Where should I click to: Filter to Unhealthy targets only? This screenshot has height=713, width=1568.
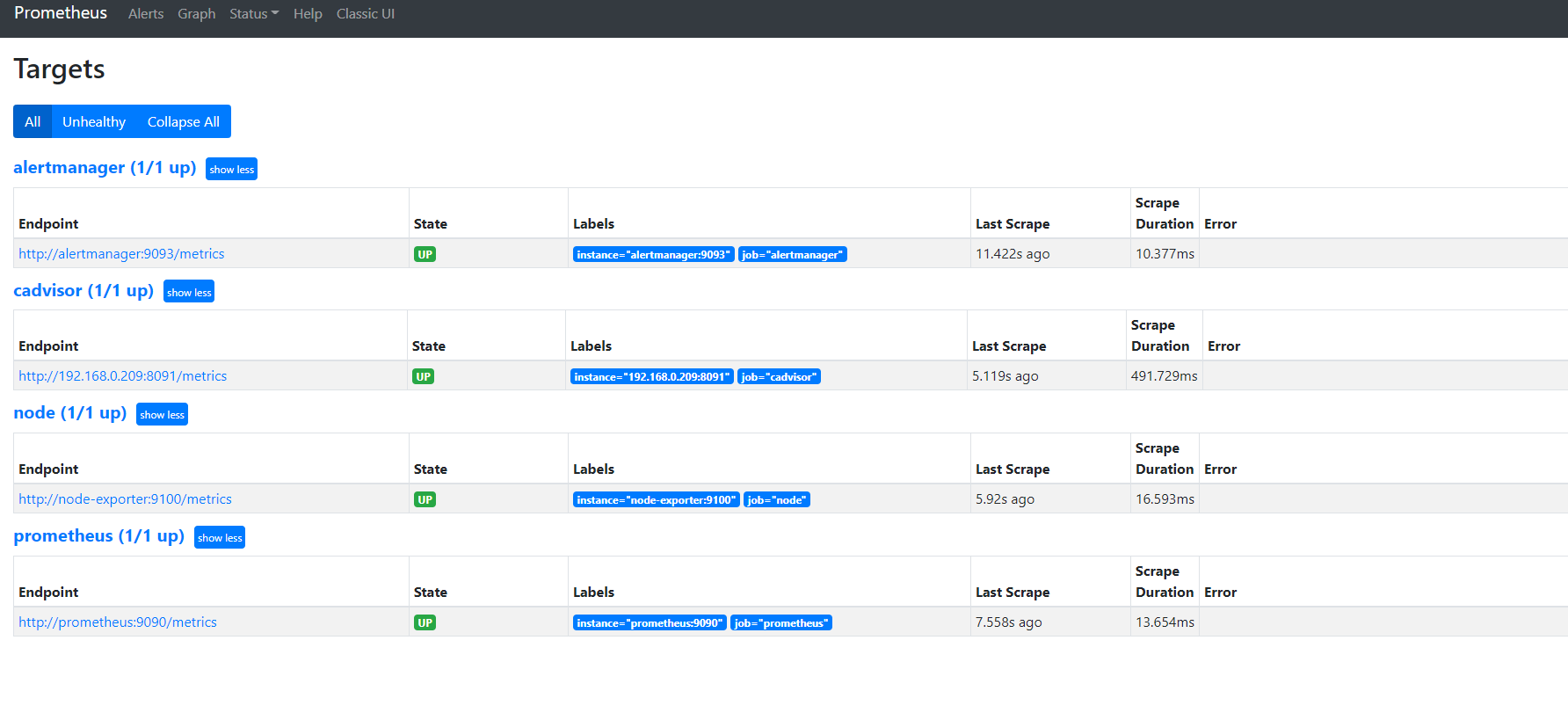coord(94,121)
